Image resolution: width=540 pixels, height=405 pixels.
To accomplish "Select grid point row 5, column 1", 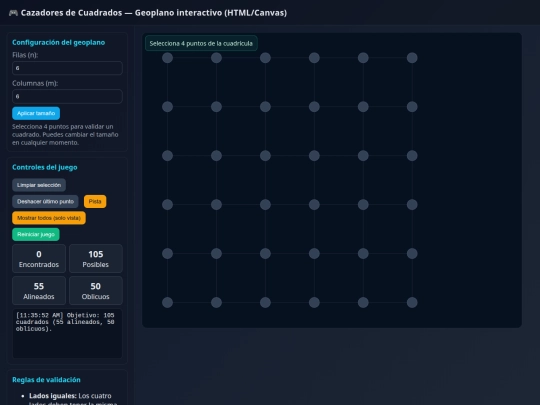I will pyautogui.click(x=167, y=253).
